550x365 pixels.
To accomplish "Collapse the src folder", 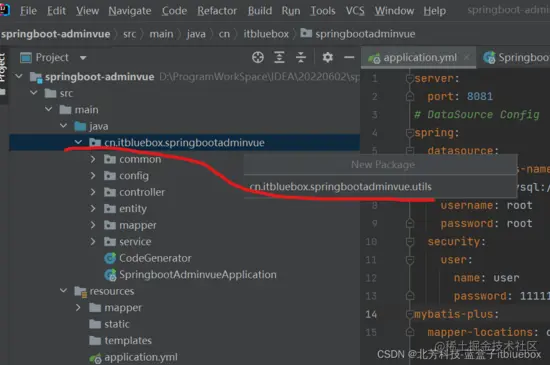I will (x=34, y=93).
